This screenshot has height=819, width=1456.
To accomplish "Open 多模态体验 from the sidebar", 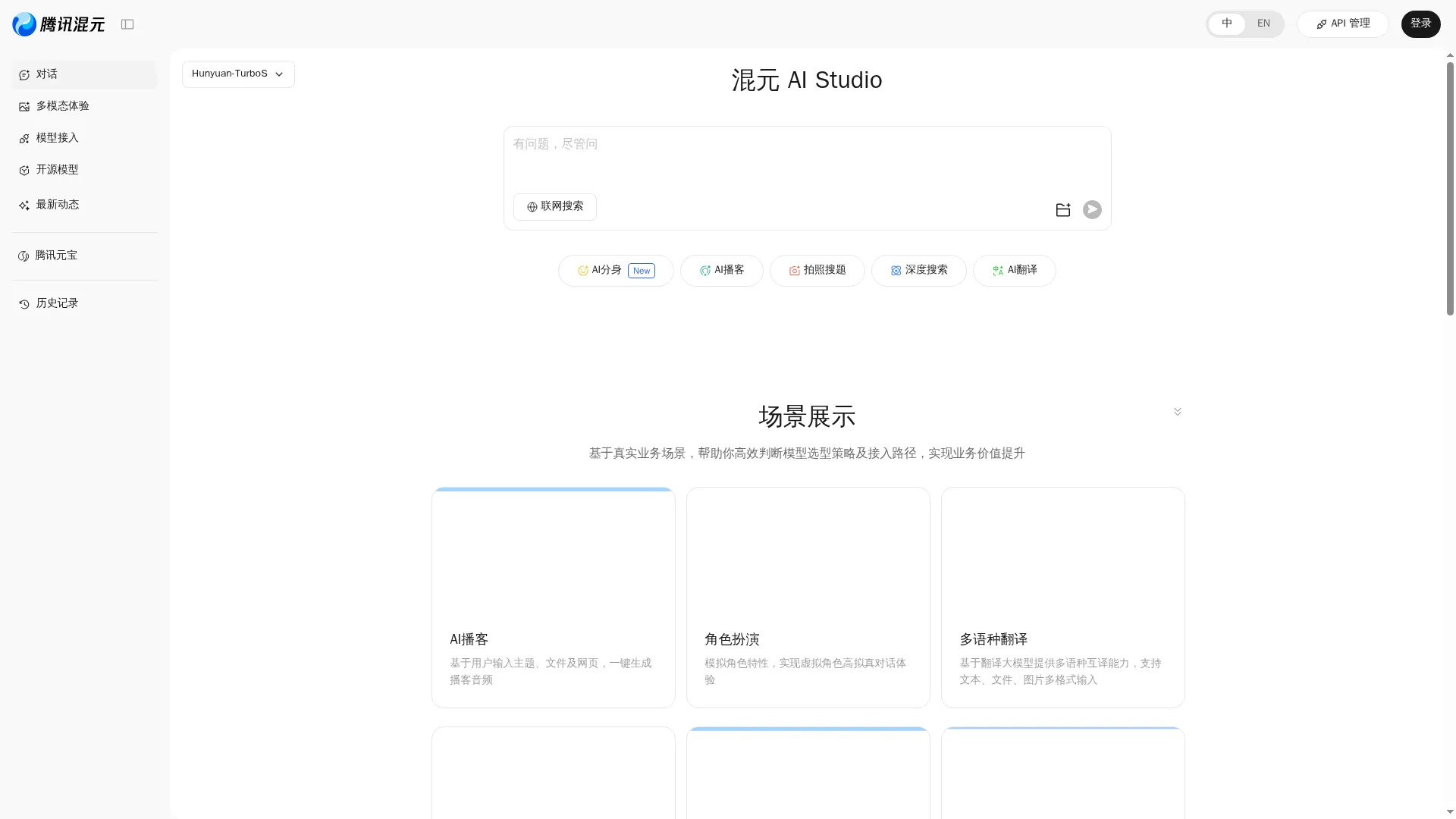I will [x=24, y=106].
